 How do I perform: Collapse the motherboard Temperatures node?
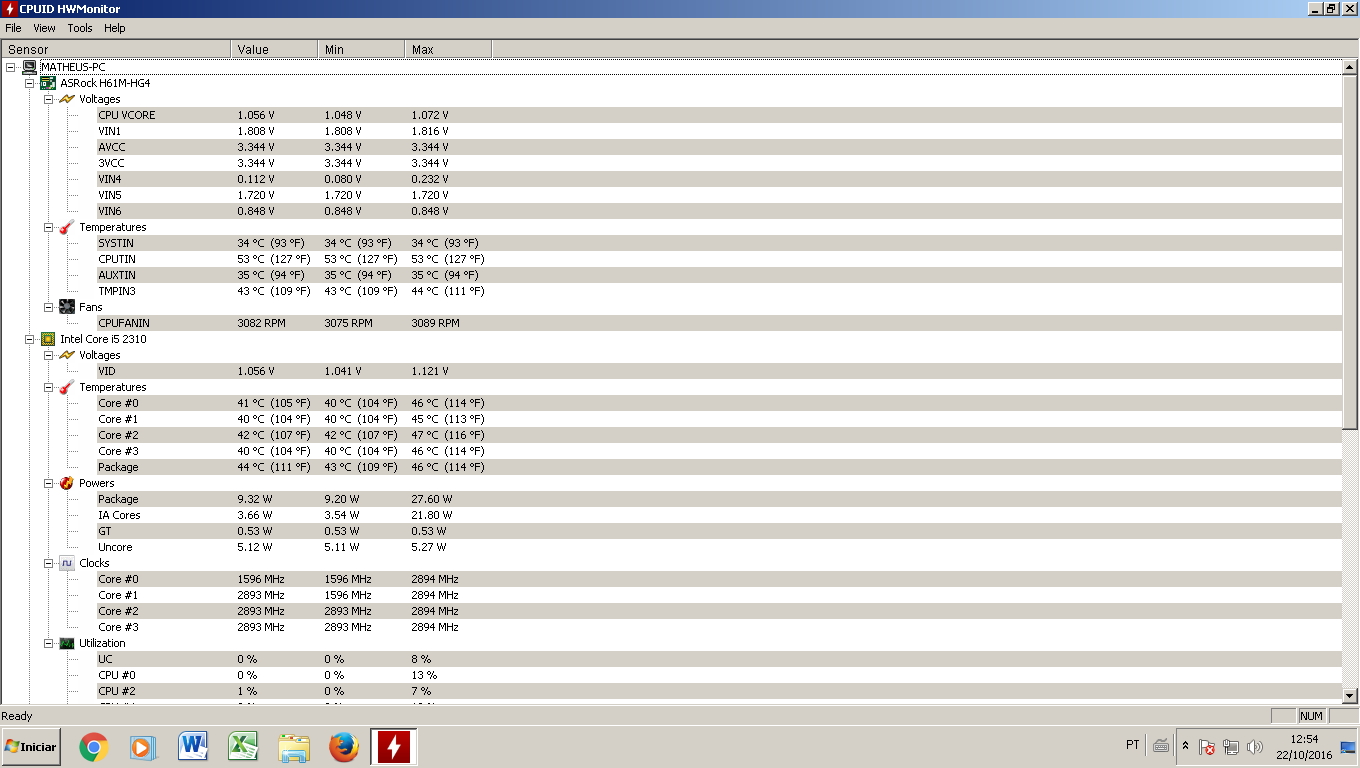(48, 227)
